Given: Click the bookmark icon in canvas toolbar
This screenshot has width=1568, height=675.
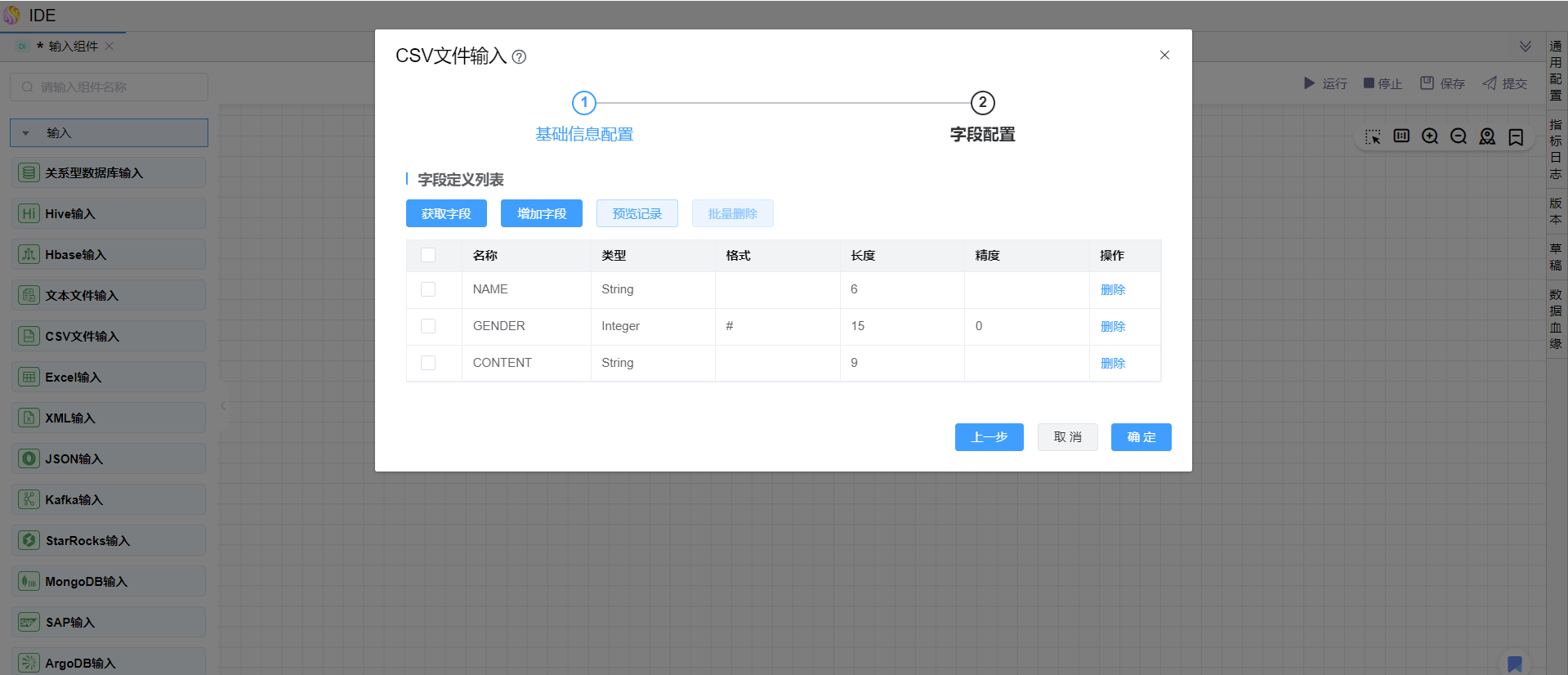Looking at the screenshot, I should [1516, 136].
